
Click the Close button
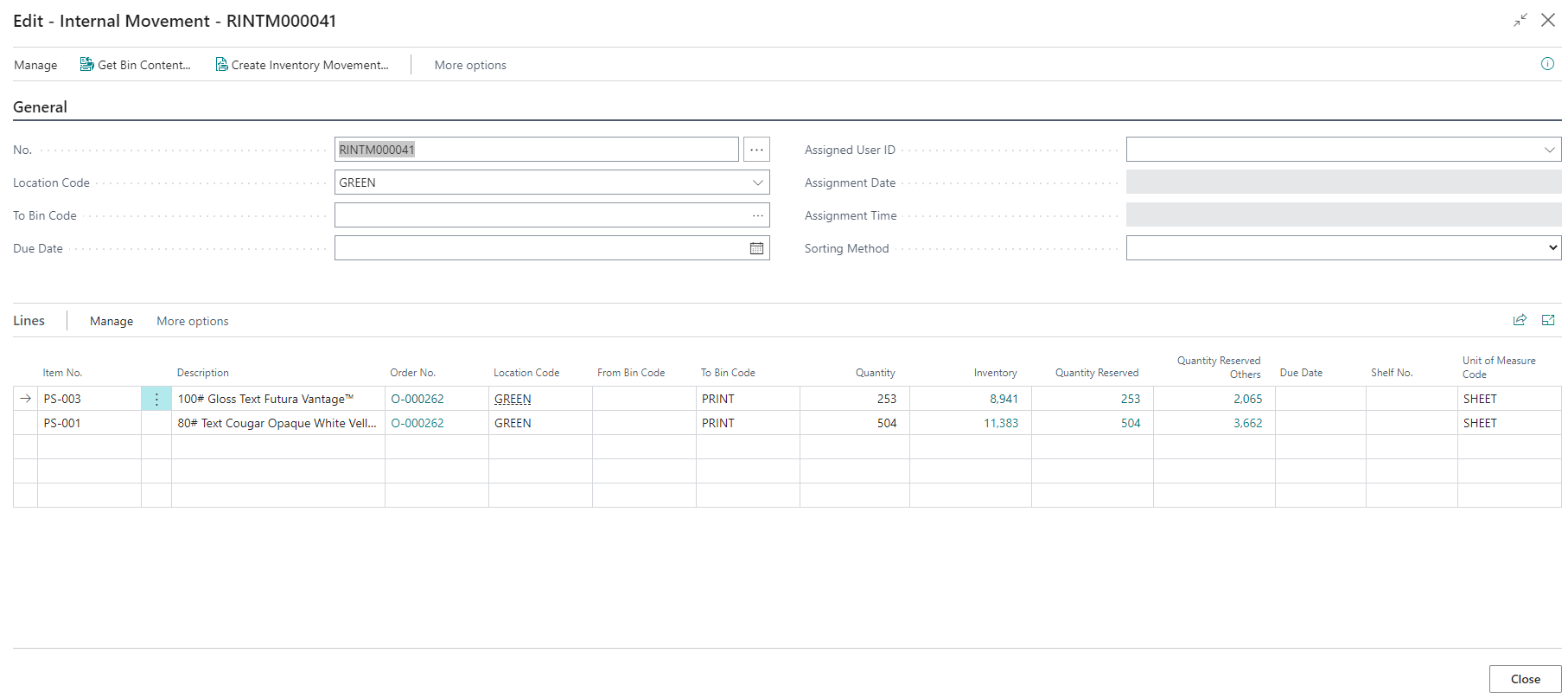(x=1525, y=679)
